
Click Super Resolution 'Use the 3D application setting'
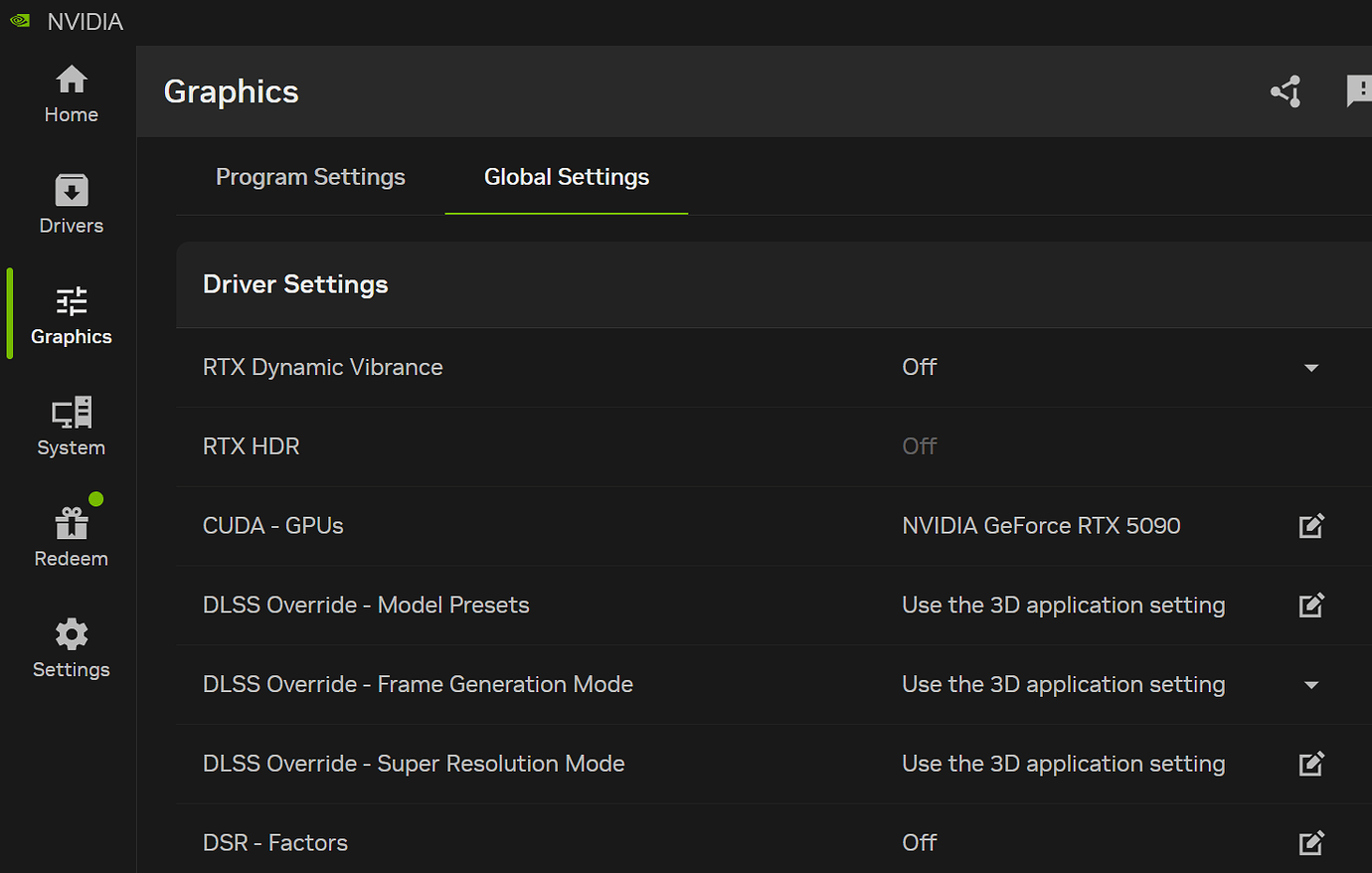pos(1063,764)
